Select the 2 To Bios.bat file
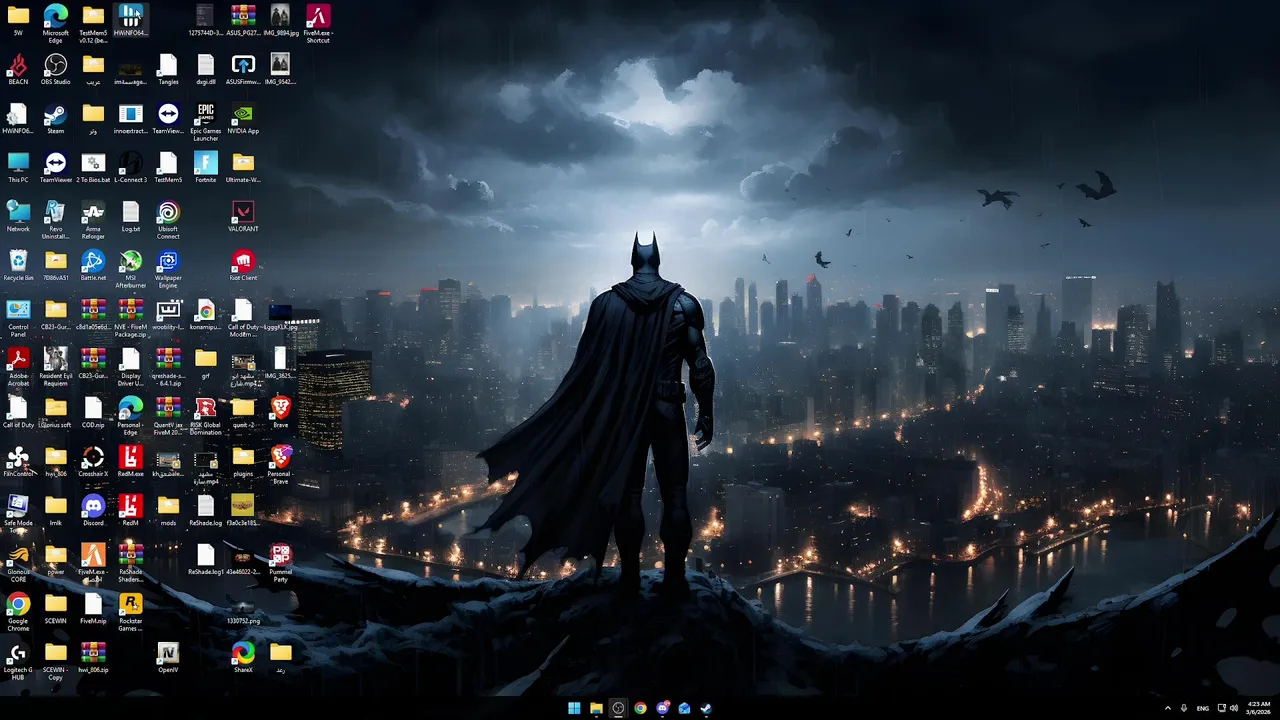This screenshot has height=720, width=1280. point(93,169)
